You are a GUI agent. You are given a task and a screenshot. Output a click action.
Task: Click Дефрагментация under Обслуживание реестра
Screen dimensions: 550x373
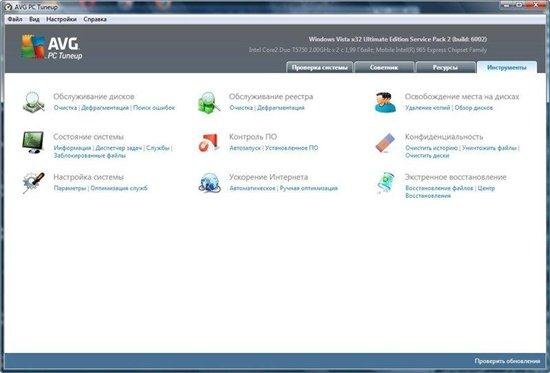[x=281, y=108]
